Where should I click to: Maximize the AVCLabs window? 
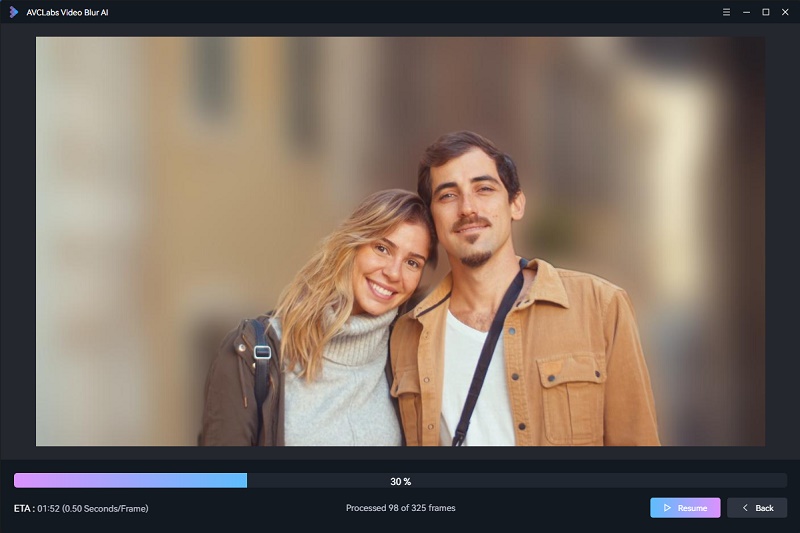tap(766, 12)
